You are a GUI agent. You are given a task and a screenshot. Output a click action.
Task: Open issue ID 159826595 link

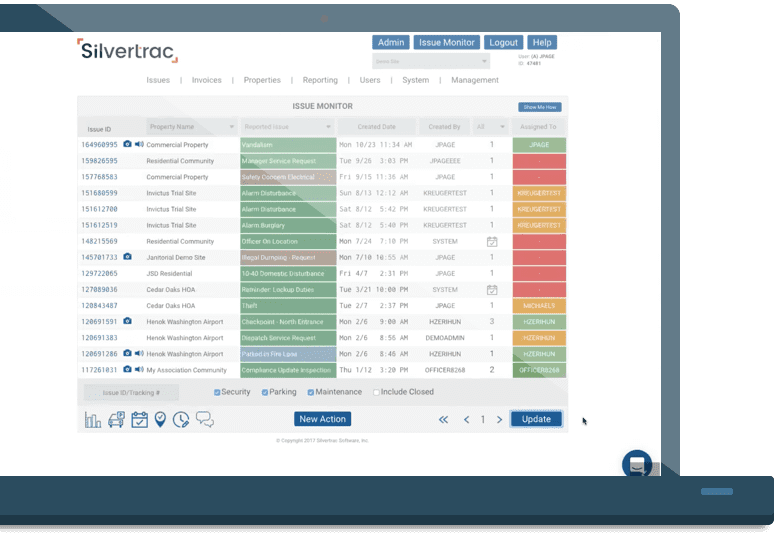100,161
